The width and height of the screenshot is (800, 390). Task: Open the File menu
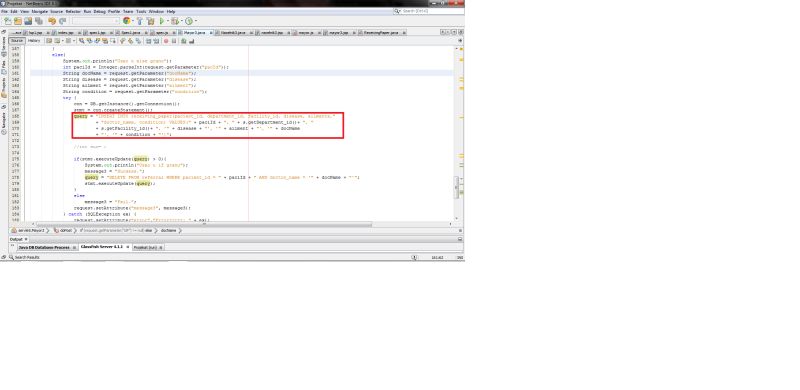coord(4,12)
